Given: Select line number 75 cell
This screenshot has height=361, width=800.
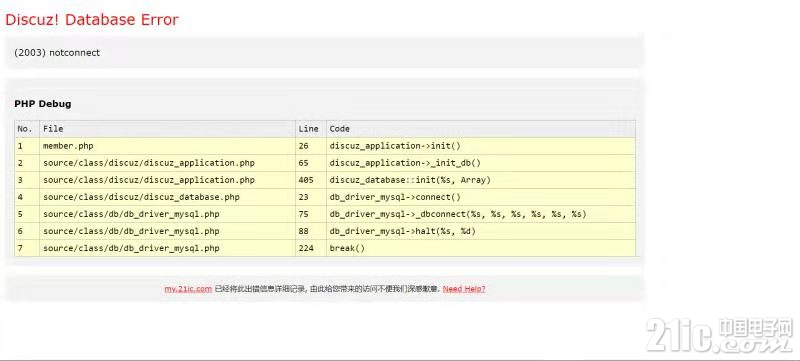Looking at the screenshot, I should pos(311,214).
